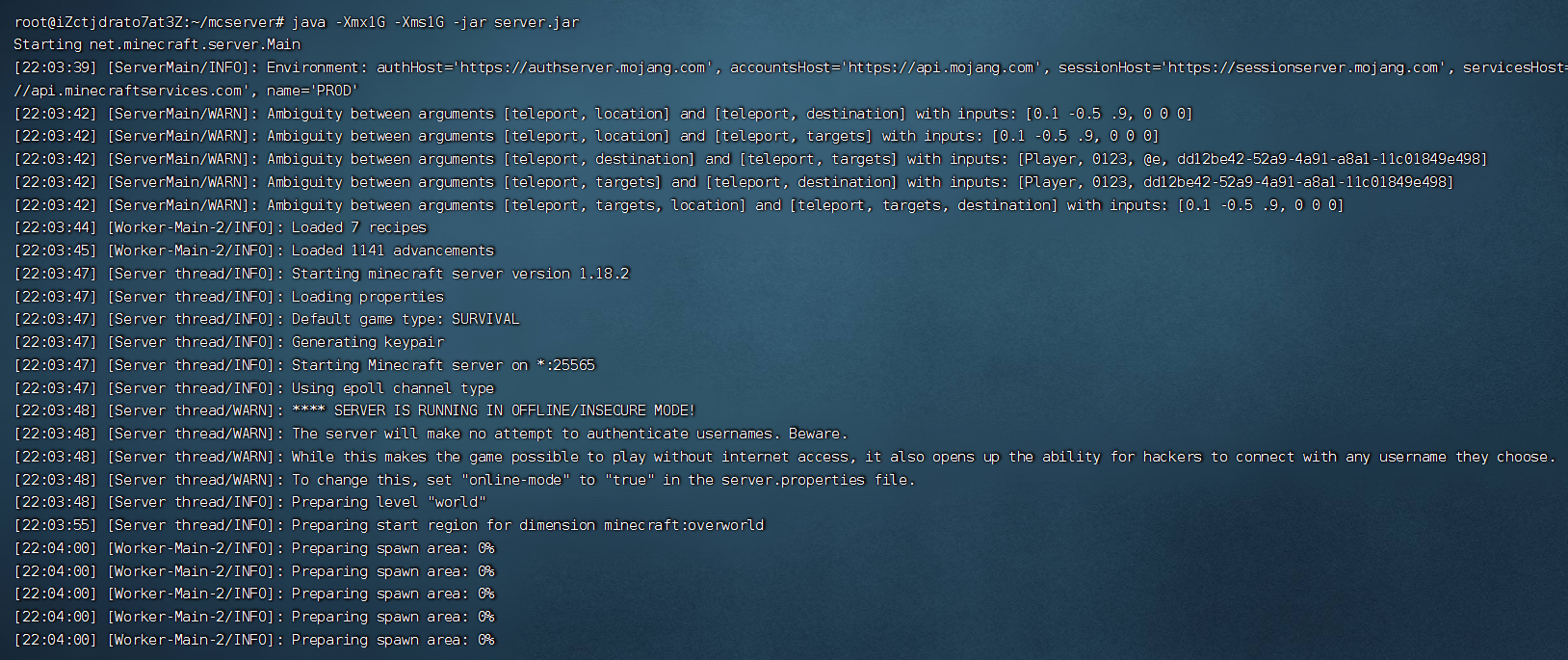Click the minecraft:overworld dimension text
1568x660 pixels.
tap(684, 525)
